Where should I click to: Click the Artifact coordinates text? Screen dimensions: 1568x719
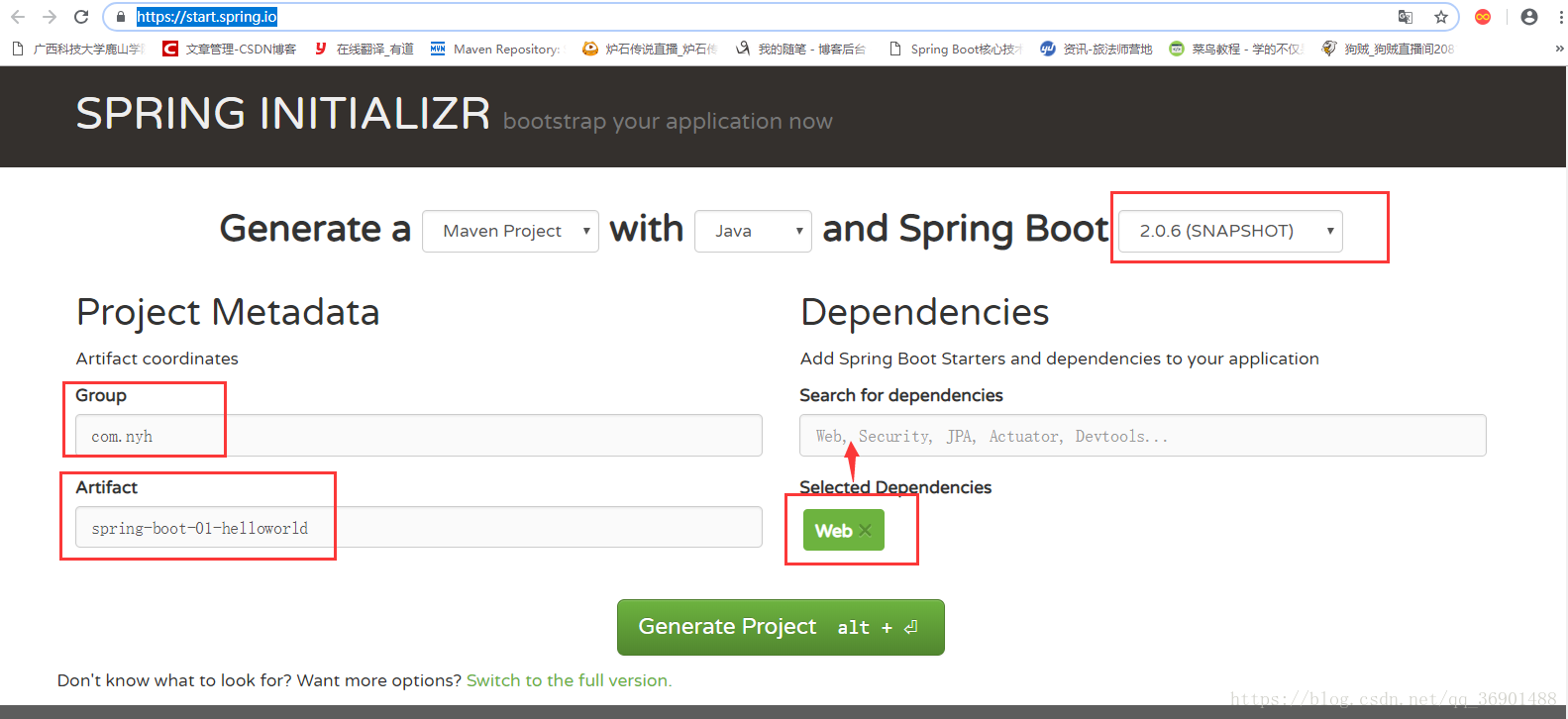click(x=157, y=359)
